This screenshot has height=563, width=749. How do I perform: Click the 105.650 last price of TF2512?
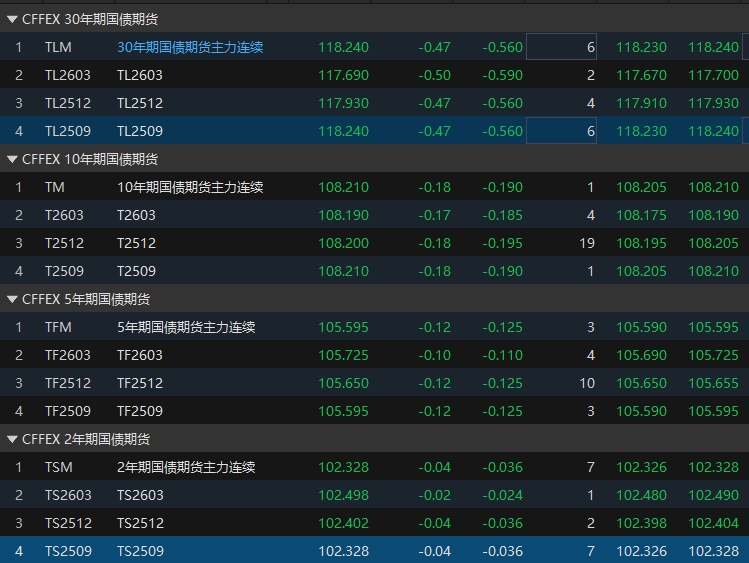pos(343,383)
